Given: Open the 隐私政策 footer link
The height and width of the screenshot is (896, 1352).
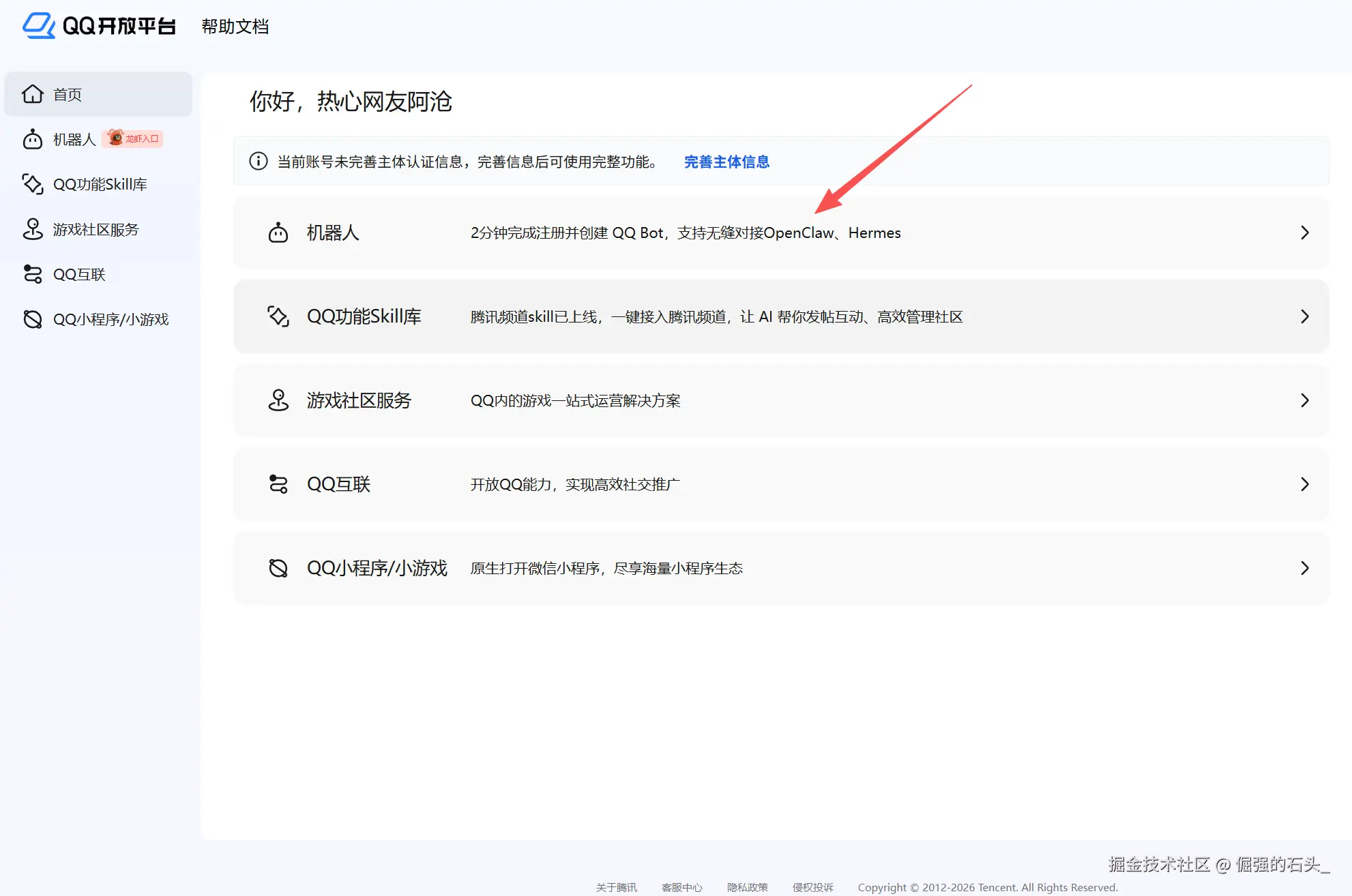Looking at the screenshot, I should (x=747, y=887).
